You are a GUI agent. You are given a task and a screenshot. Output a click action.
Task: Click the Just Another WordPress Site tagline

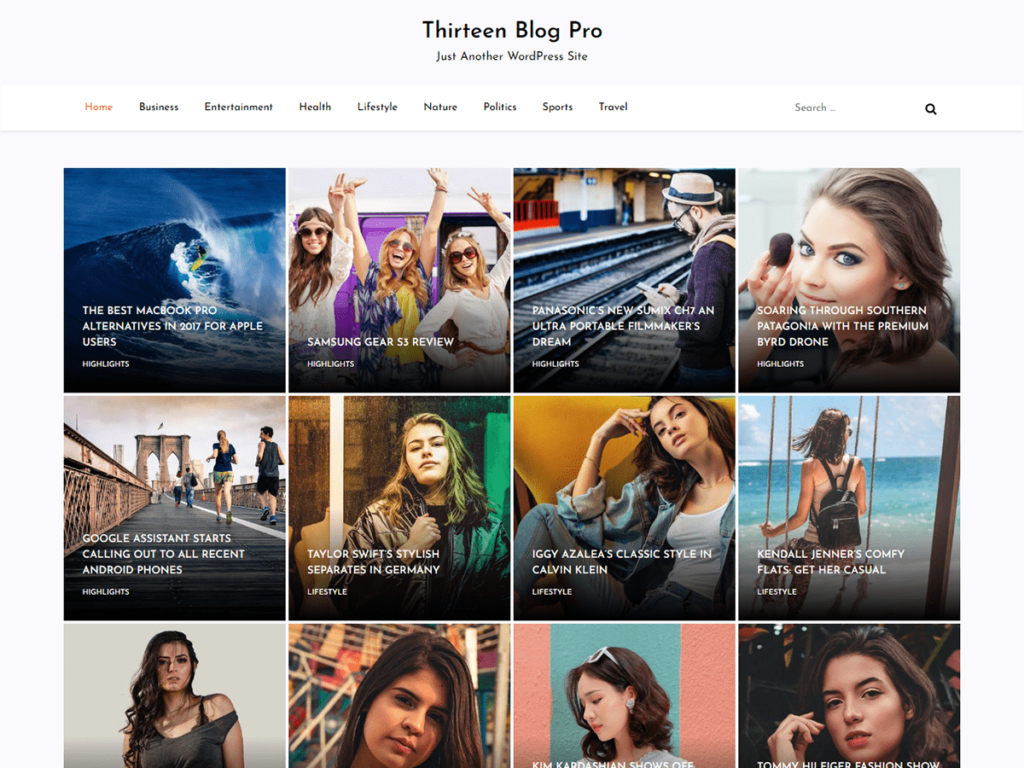tap(512, 57)
